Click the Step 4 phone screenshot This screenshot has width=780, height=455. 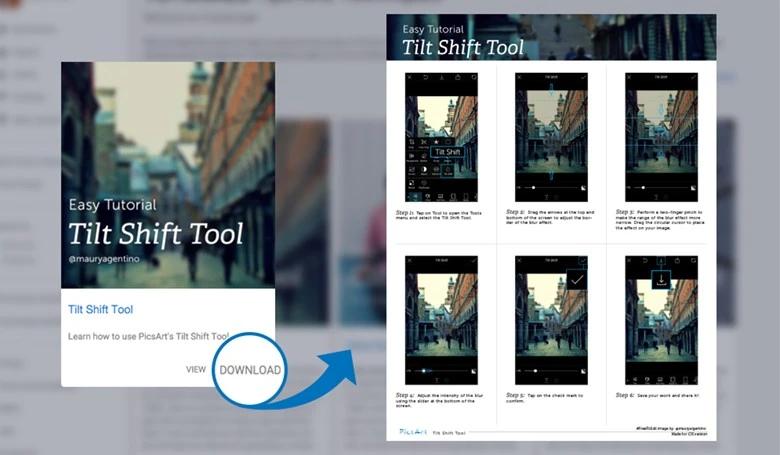(x=442, y=320)
